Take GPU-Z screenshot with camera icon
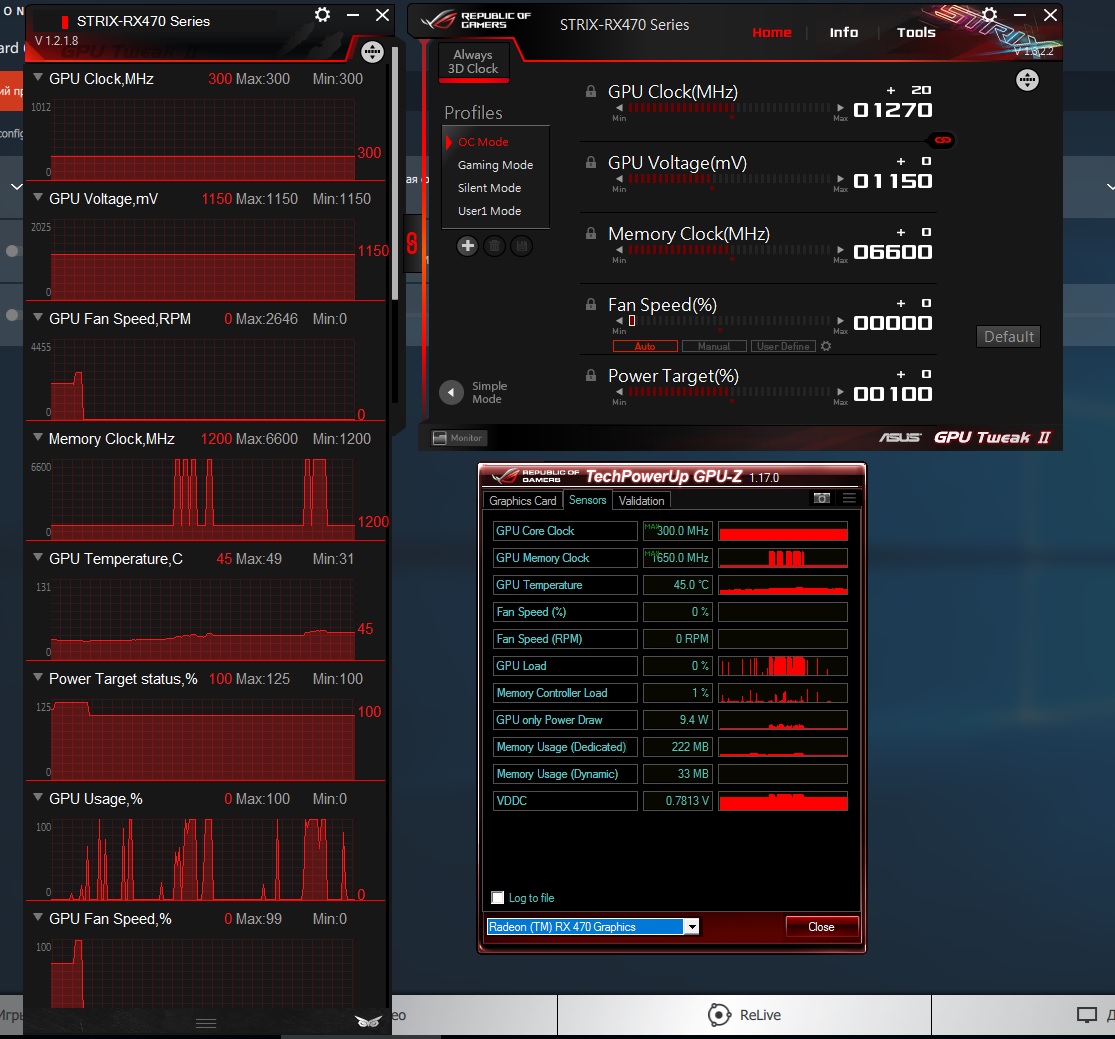Screen dimensions: 1115x1039 click(821, 499)
